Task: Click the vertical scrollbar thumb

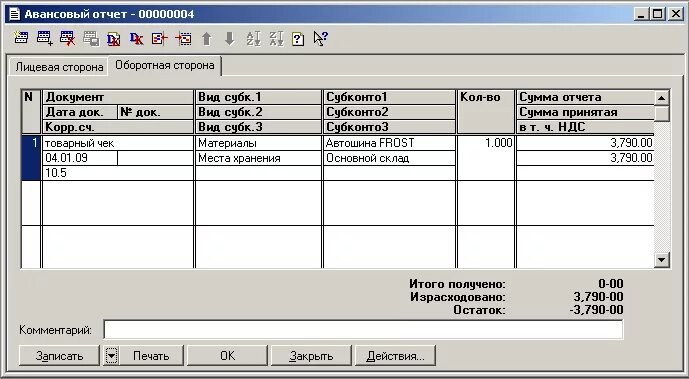Action: [x=662, y=113]
